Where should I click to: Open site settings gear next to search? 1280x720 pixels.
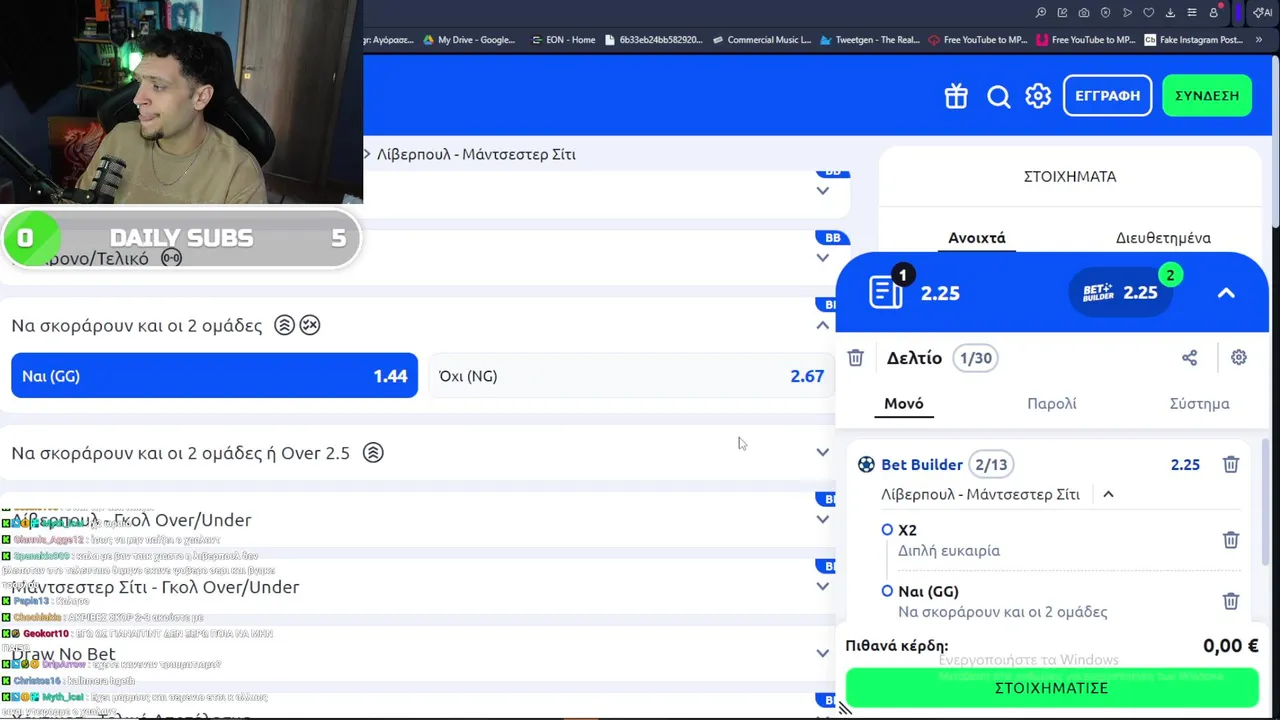[1038, 96]
